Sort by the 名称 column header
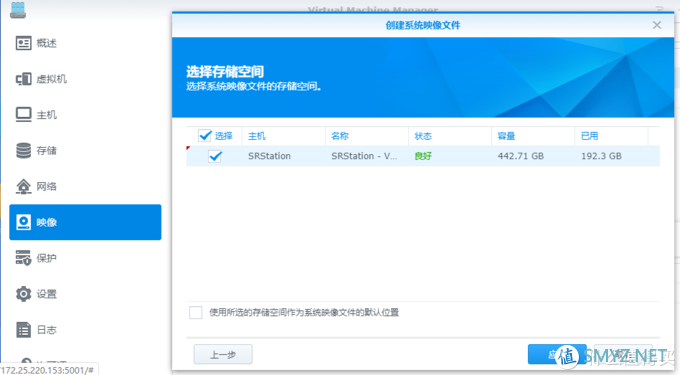 click(367, 136)
